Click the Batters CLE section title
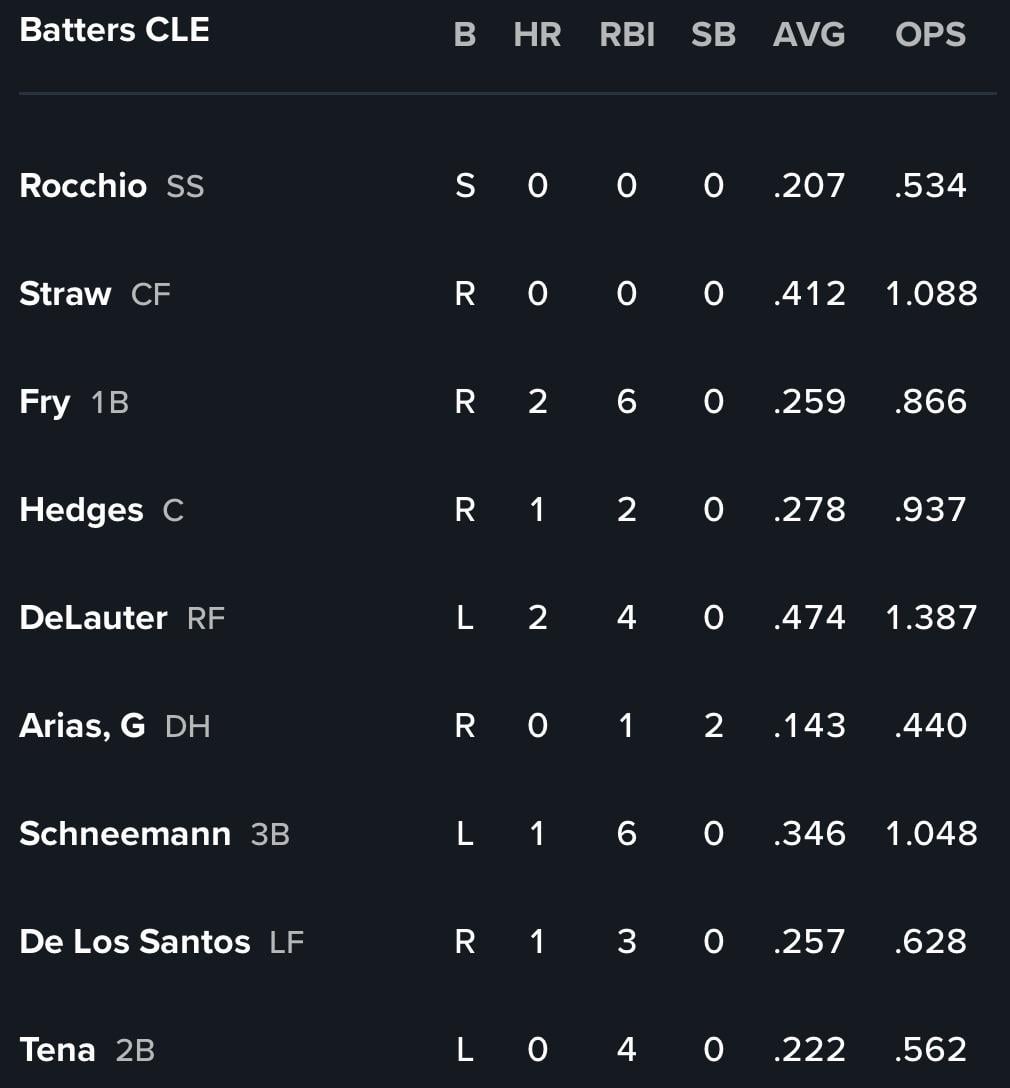The height and width of the screenshot is (1088, 1010). tap(114, 30)
